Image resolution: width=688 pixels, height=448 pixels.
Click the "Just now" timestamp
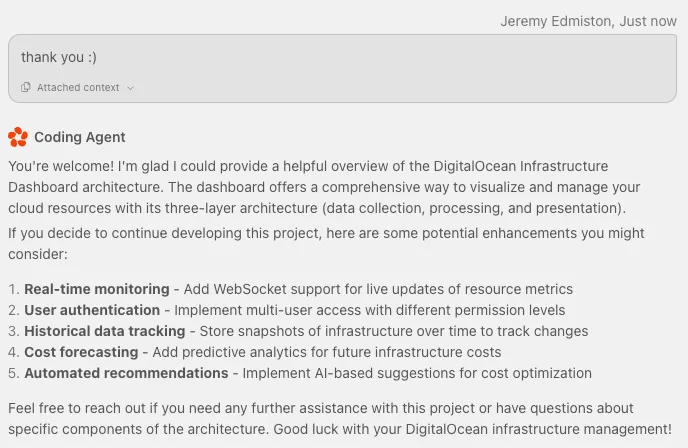pyautogui.click(x=648, y=21)
